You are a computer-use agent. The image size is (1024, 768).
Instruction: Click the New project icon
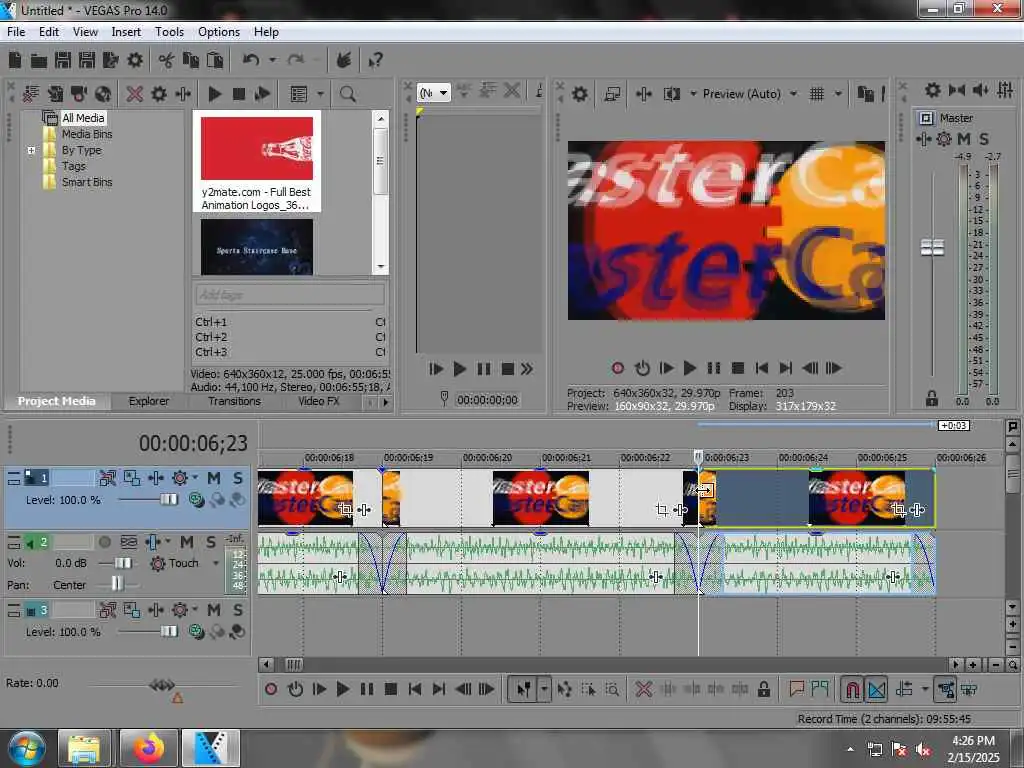coord(15,61)
